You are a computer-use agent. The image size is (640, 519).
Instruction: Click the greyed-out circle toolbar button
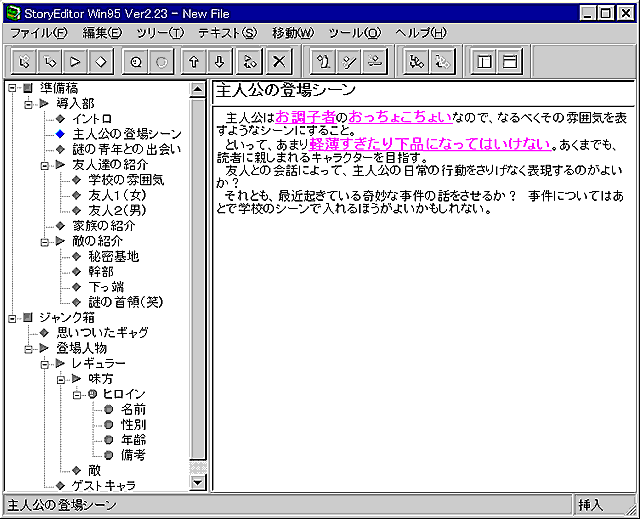coord(162,62)
